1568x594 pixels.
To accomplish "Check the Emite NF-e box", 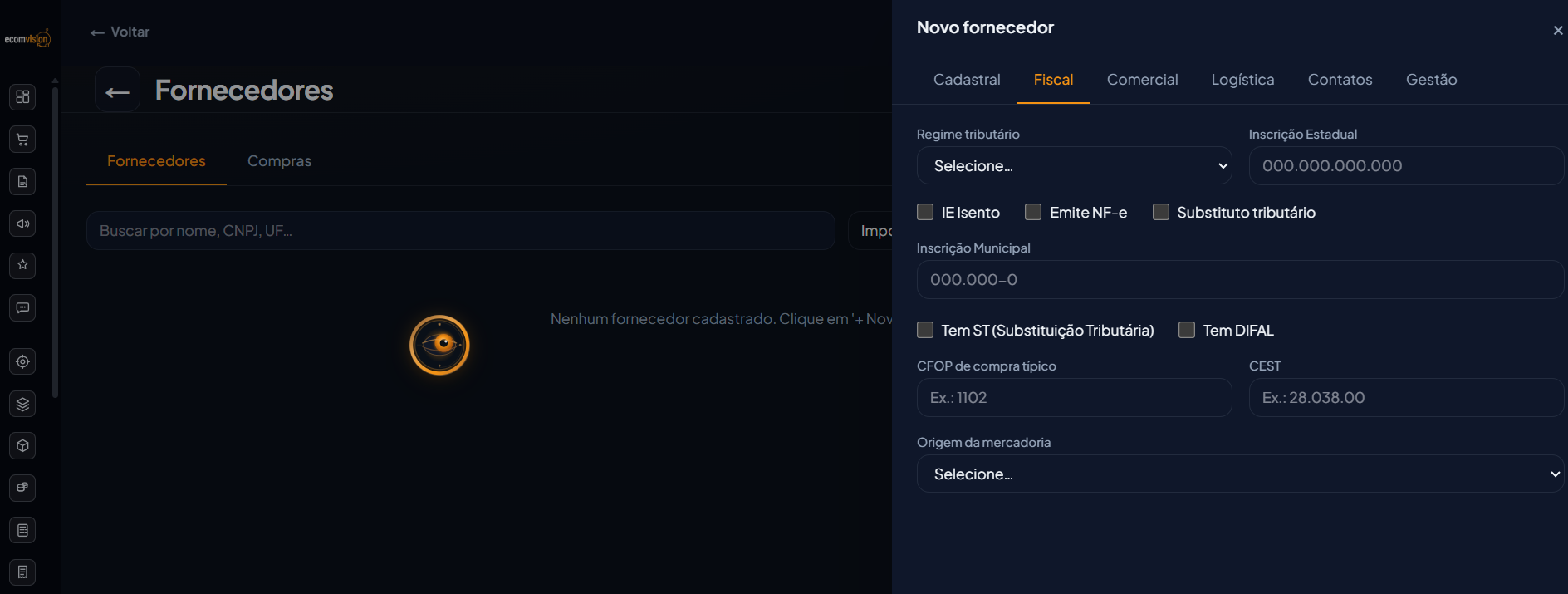I will tap(1033, 212).
